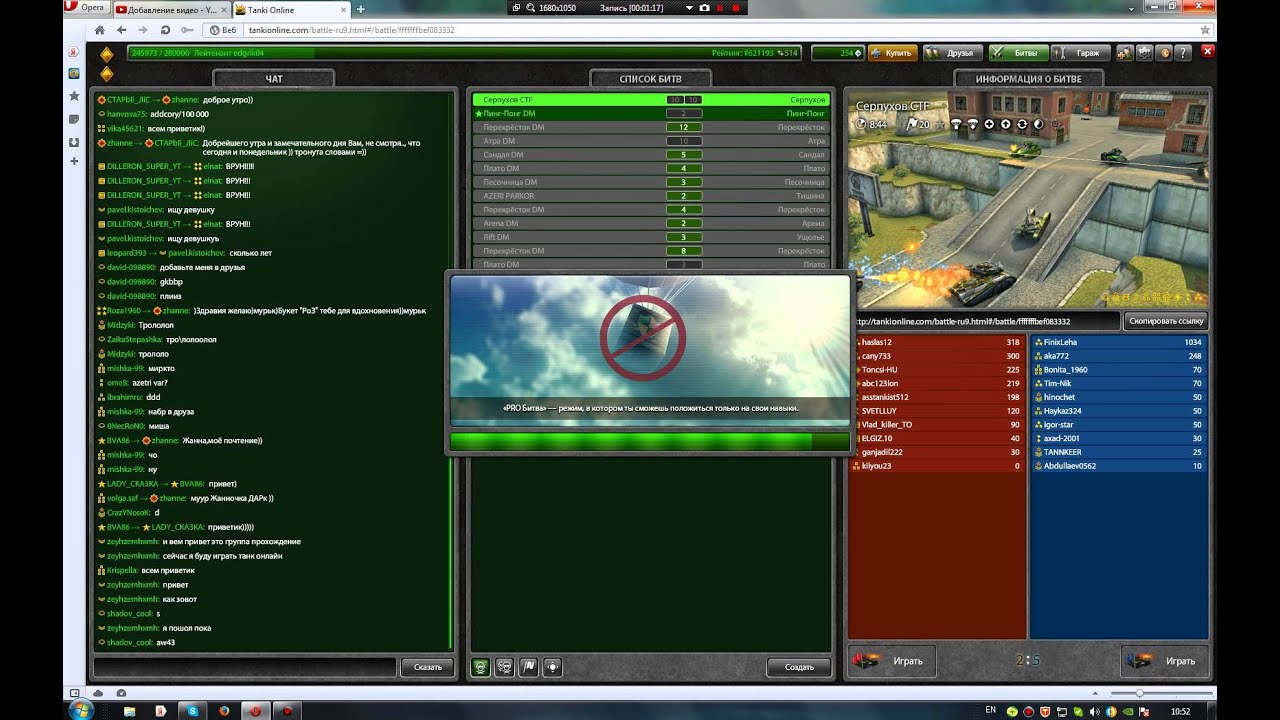Image resolution: width=1280 pixels, height=720 pixels.
Task: Click player cany733 in the red team
Action: click(x=936, y=356)
